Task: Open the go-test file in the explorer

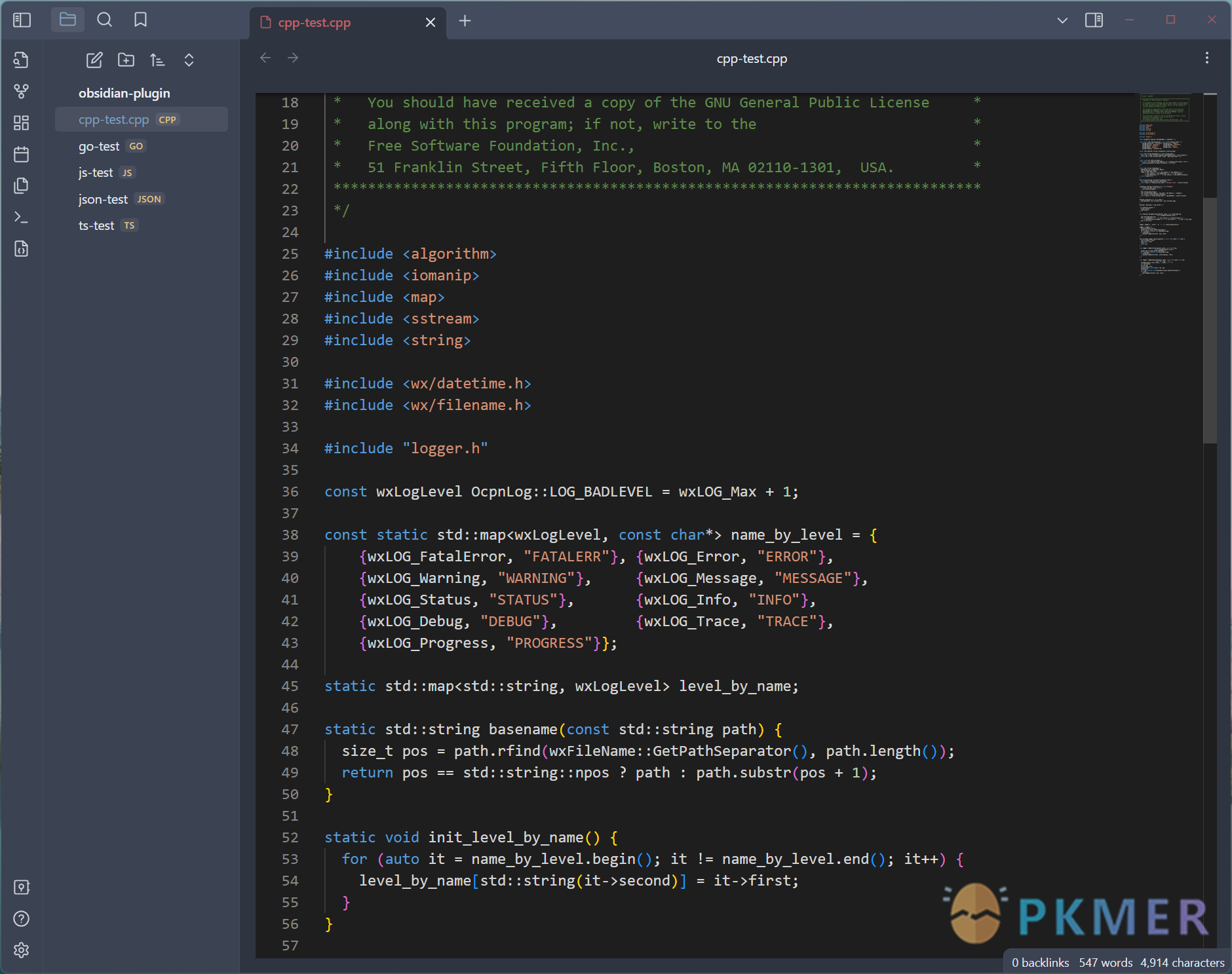Action: coord(99,146)
